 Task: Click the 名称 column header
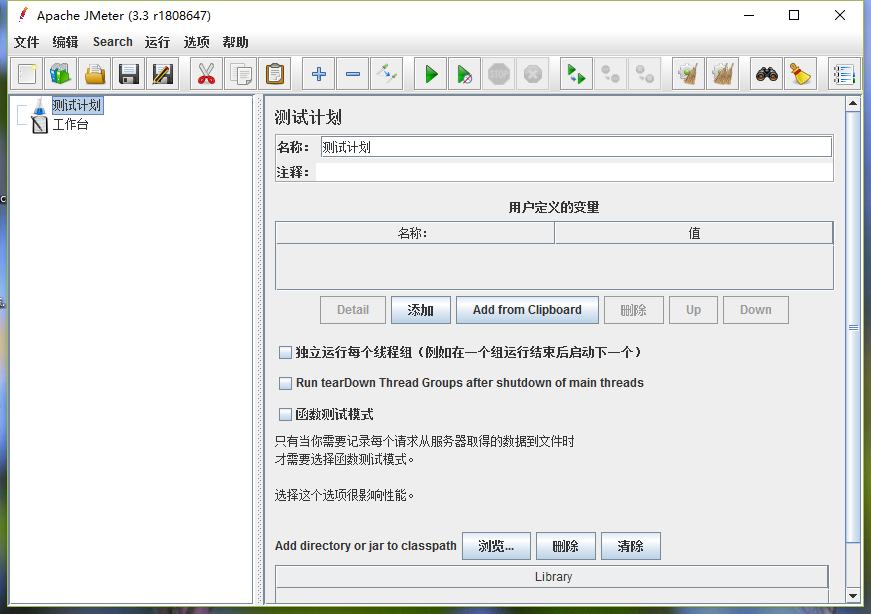pyautogui.click(x=414, y=233)
